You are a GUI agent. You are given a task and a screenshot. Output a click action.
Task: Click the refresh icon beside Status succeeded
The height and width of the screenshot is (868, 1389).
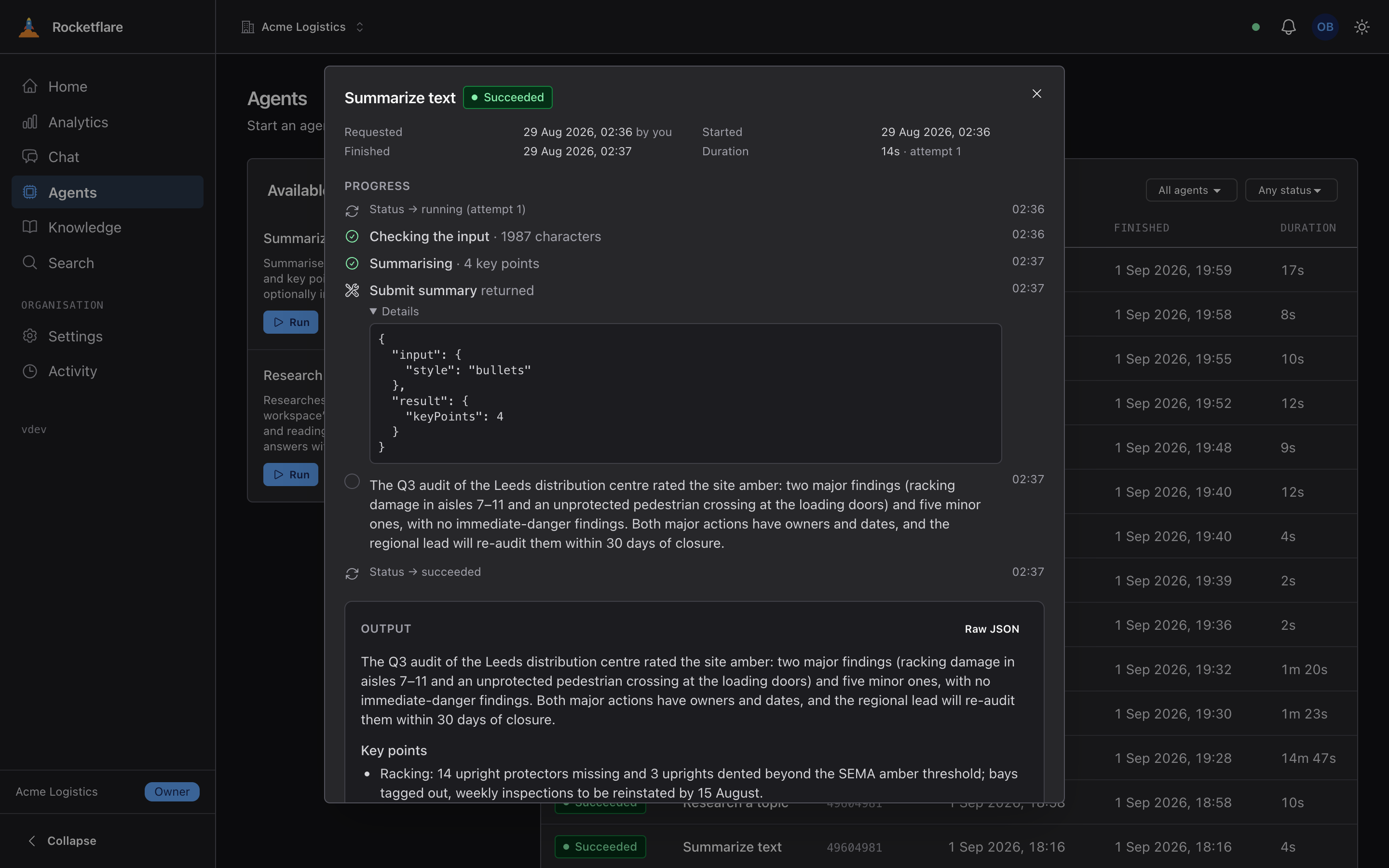click(352, 573)
